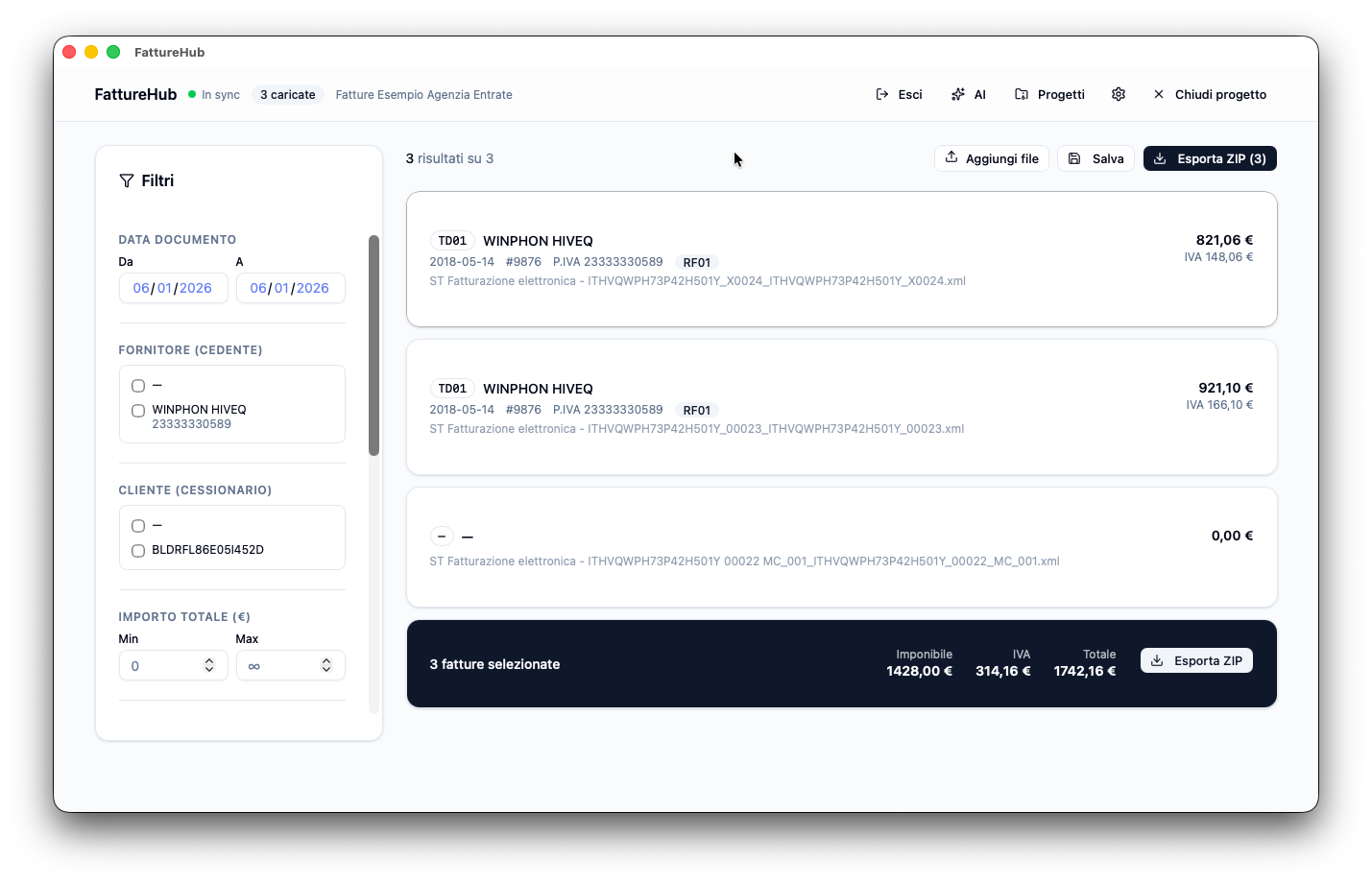Click '3 fatture selezionate' label
The image size is (1372, 883).
pos(494,664)
